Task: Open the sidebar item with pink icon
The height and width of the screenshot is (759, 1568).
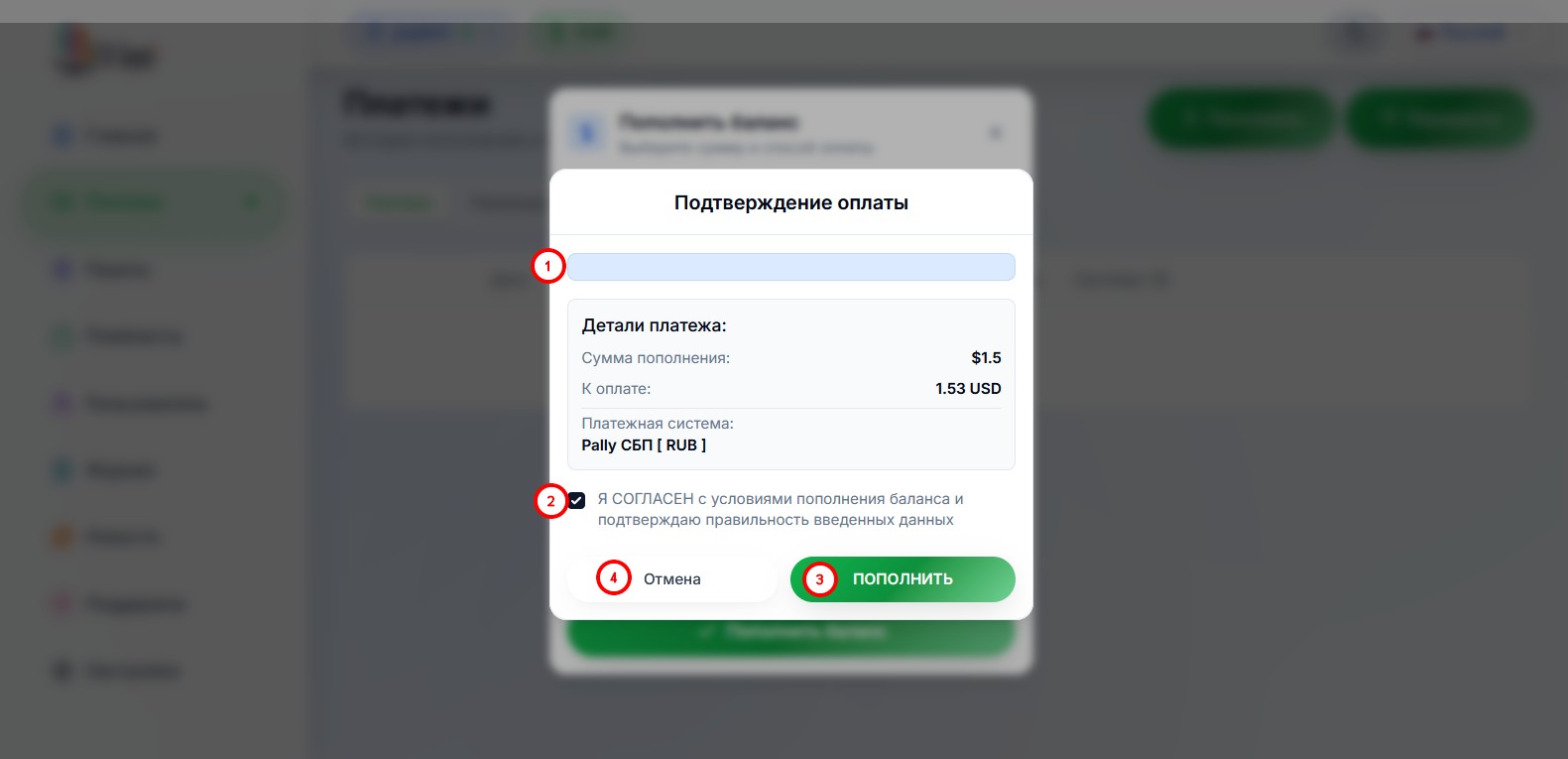Action: coord(62,604)
